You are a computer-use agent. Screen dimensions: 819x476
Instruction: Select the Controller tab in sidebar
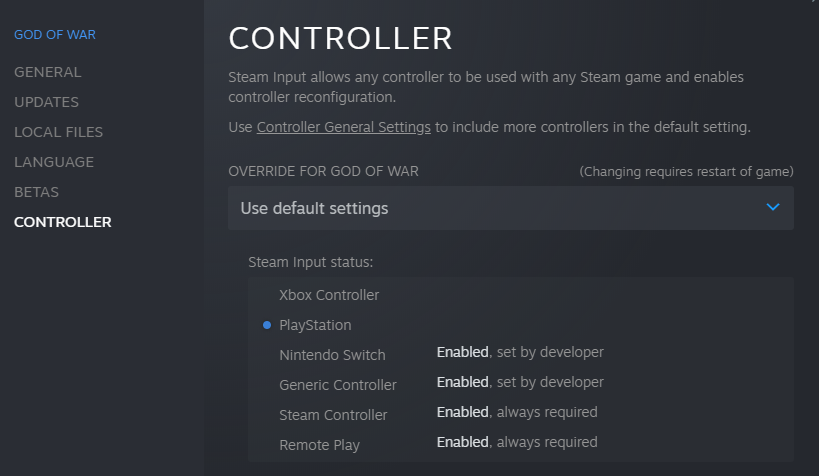click(x=63, y=222)
